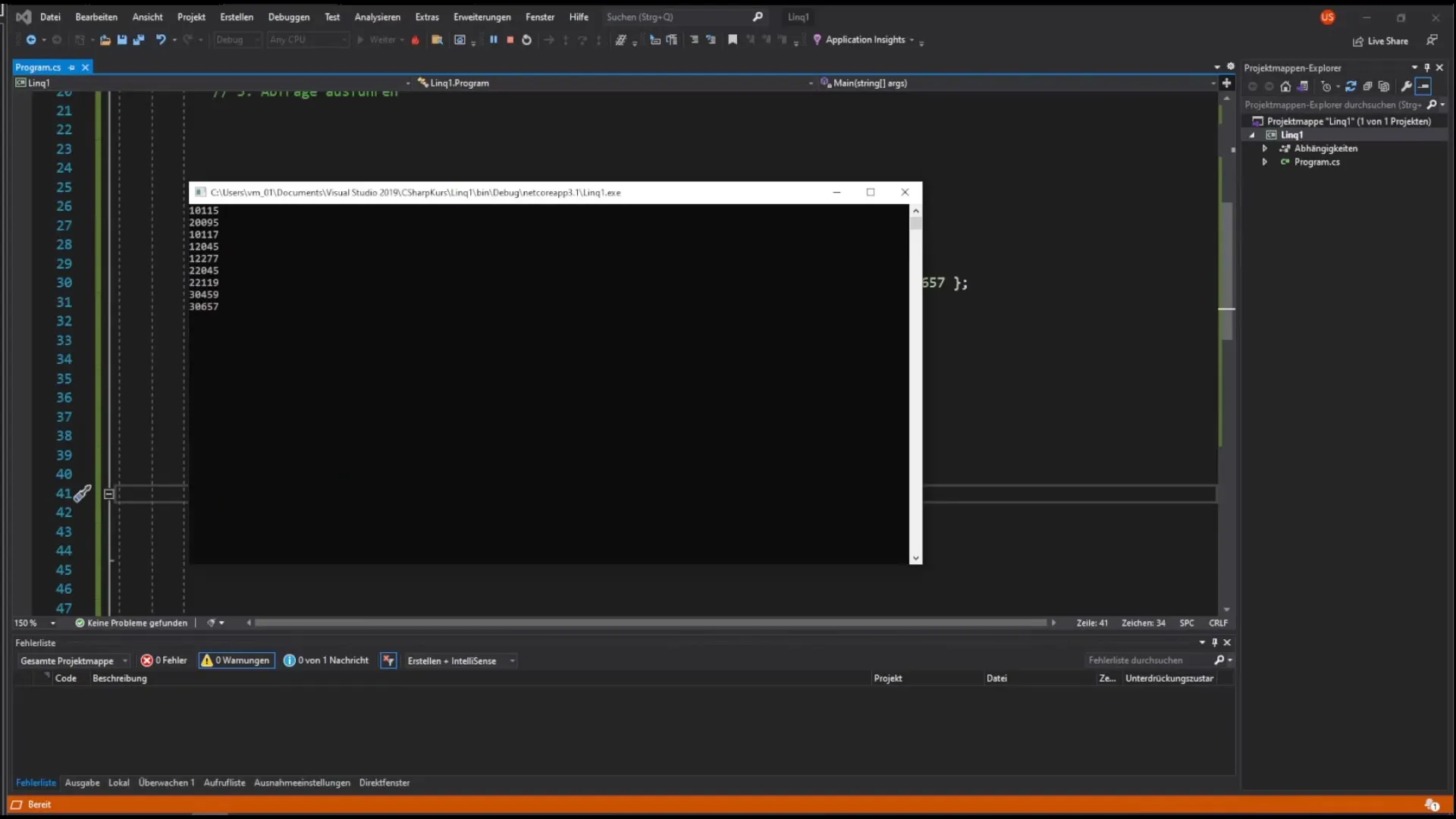Switch to the Ausgabe tab
Screen dimensions: 1456x819
tap(82, 783)
